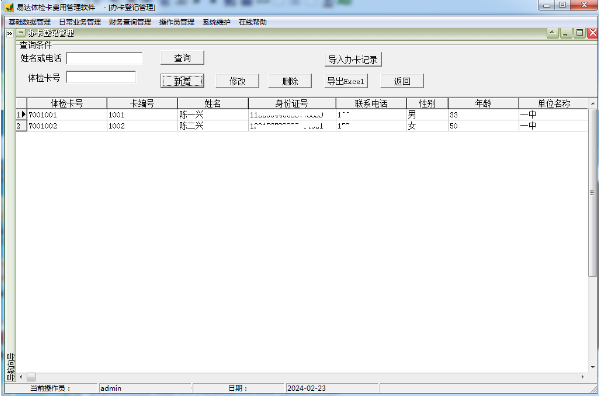Viewport: 599px width, 398px height.
Task: Click the horizontal scrollbar thumb
Action: pos(31,377)
